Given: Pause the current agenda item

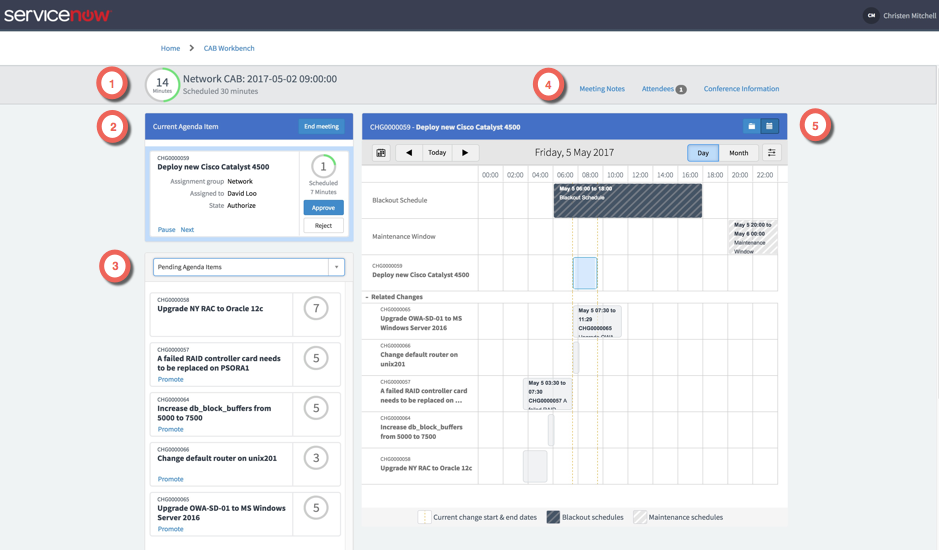Looking at the screenshot, I should click(166, 229).
